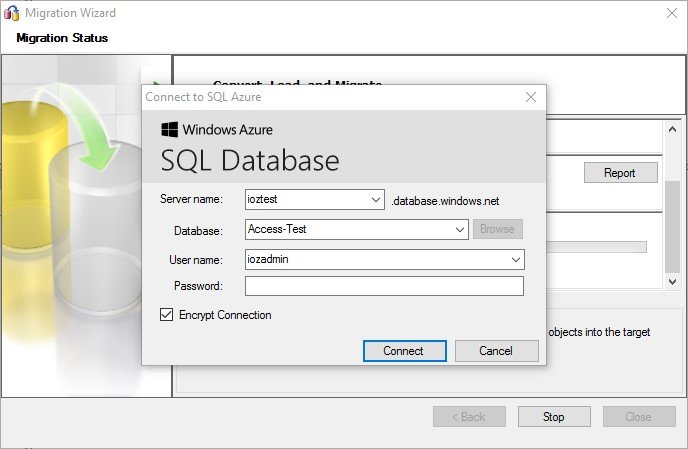Click the disabled Back button

coord(469,417)
